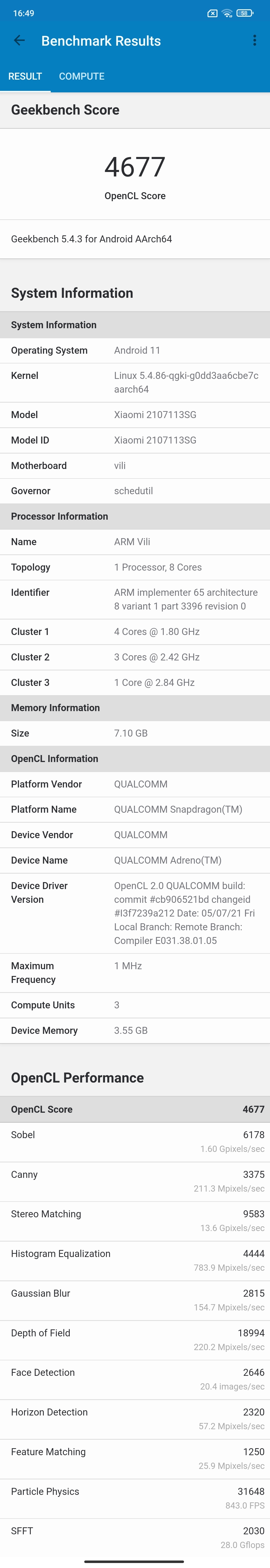This screenshot has height=1568, width=270.
Task: Tap the crossed-box status bar icon
Action: [x=212, y=13]
